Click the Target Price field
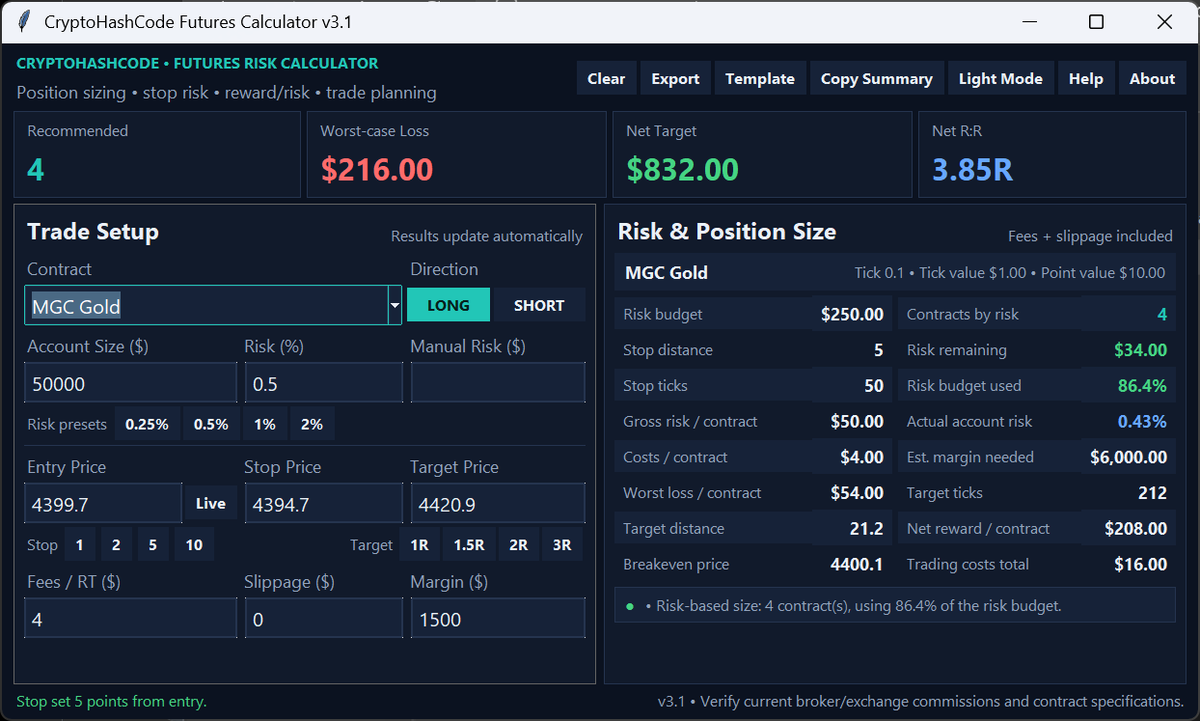This screenshot has height=721, width=1200. 497,503
